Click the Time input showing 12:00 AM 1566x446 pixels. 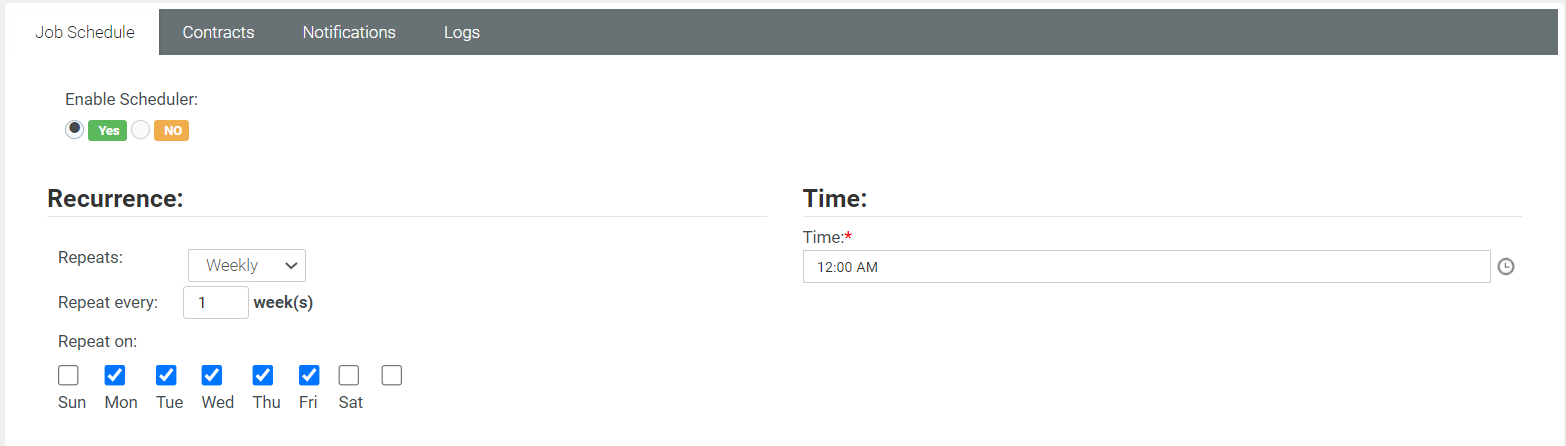[x=1146, y=267]
